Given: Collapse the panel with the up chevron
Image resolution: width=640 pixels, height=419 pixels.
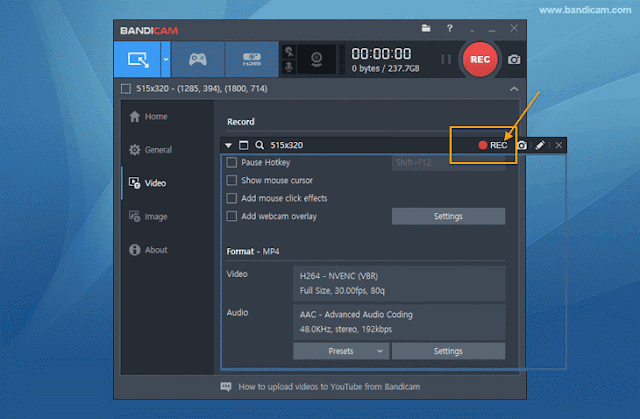Looking at the screenshot, I should coord(514,89).
